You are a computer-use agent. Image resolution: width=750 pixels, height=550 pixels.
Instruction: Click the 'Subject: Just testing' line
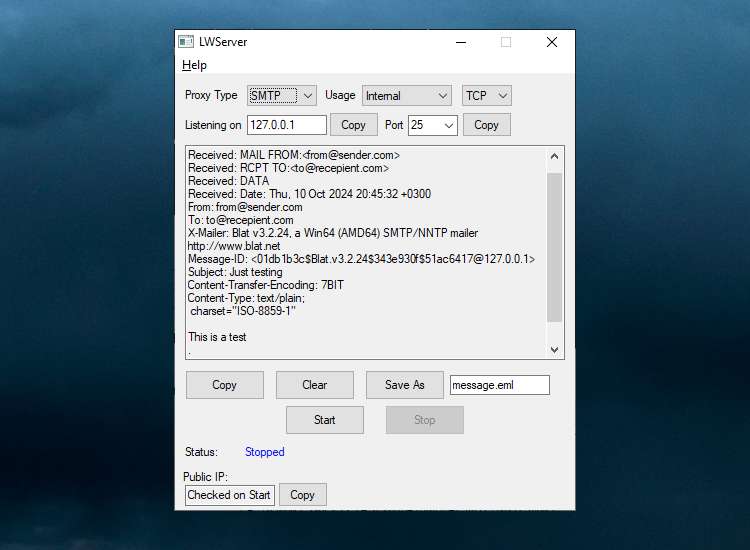click(235, 272)
